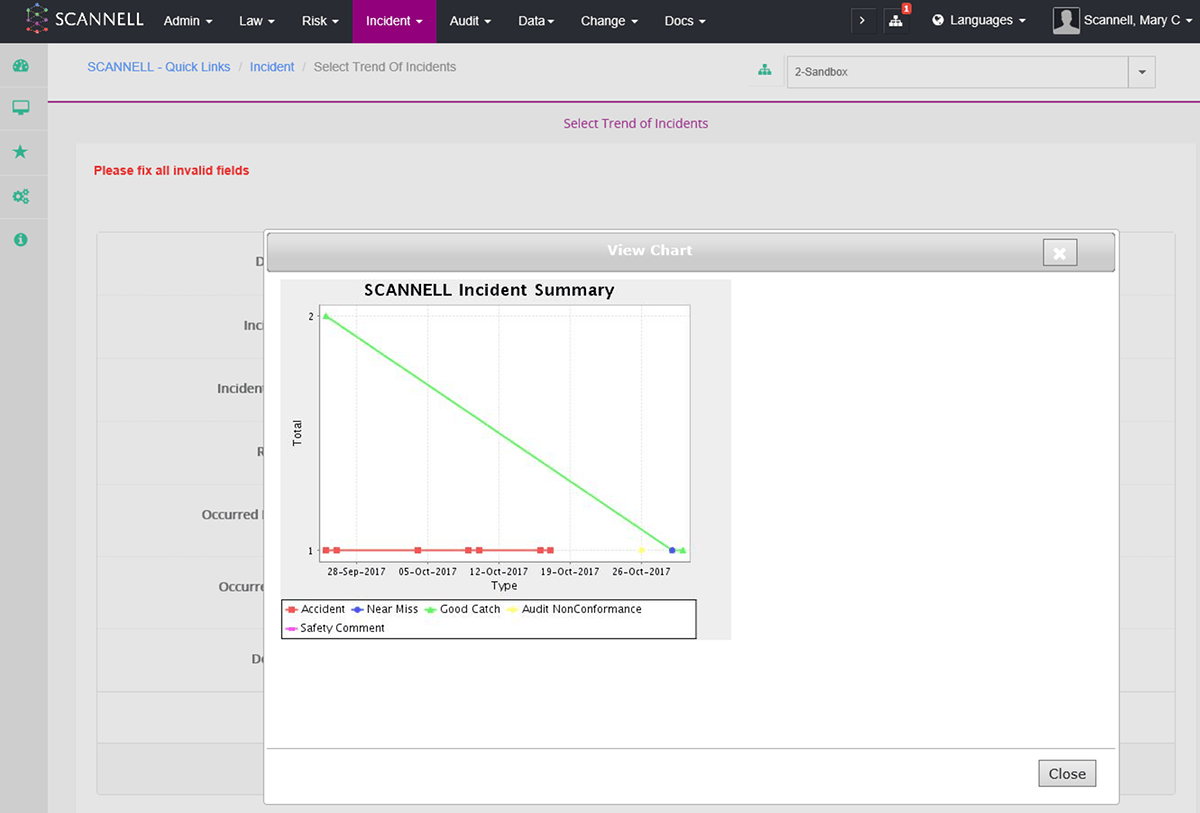Click the yellow Audit NonConformance data point

(642, 550)
